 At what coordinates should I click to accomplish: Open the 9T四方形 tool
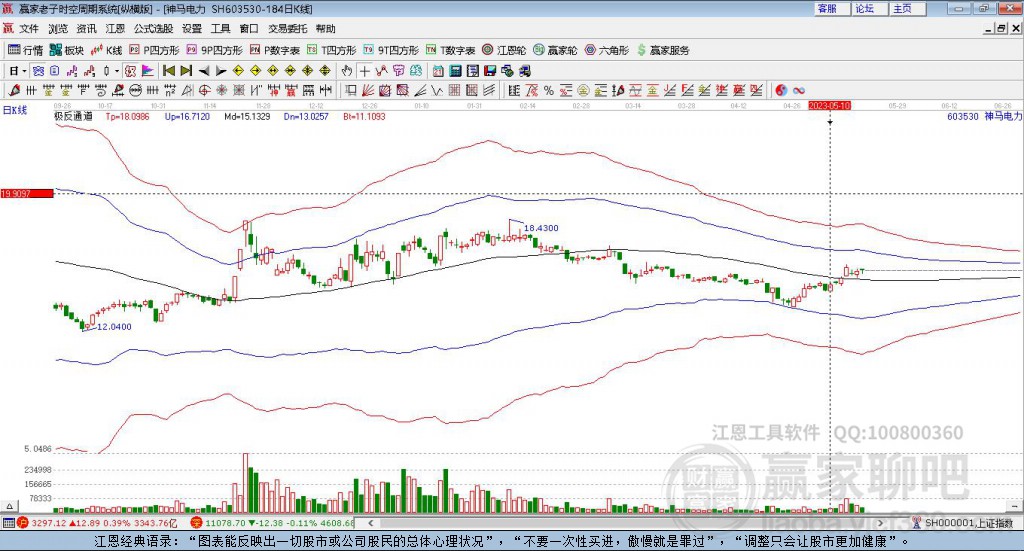tap(391, 50)
